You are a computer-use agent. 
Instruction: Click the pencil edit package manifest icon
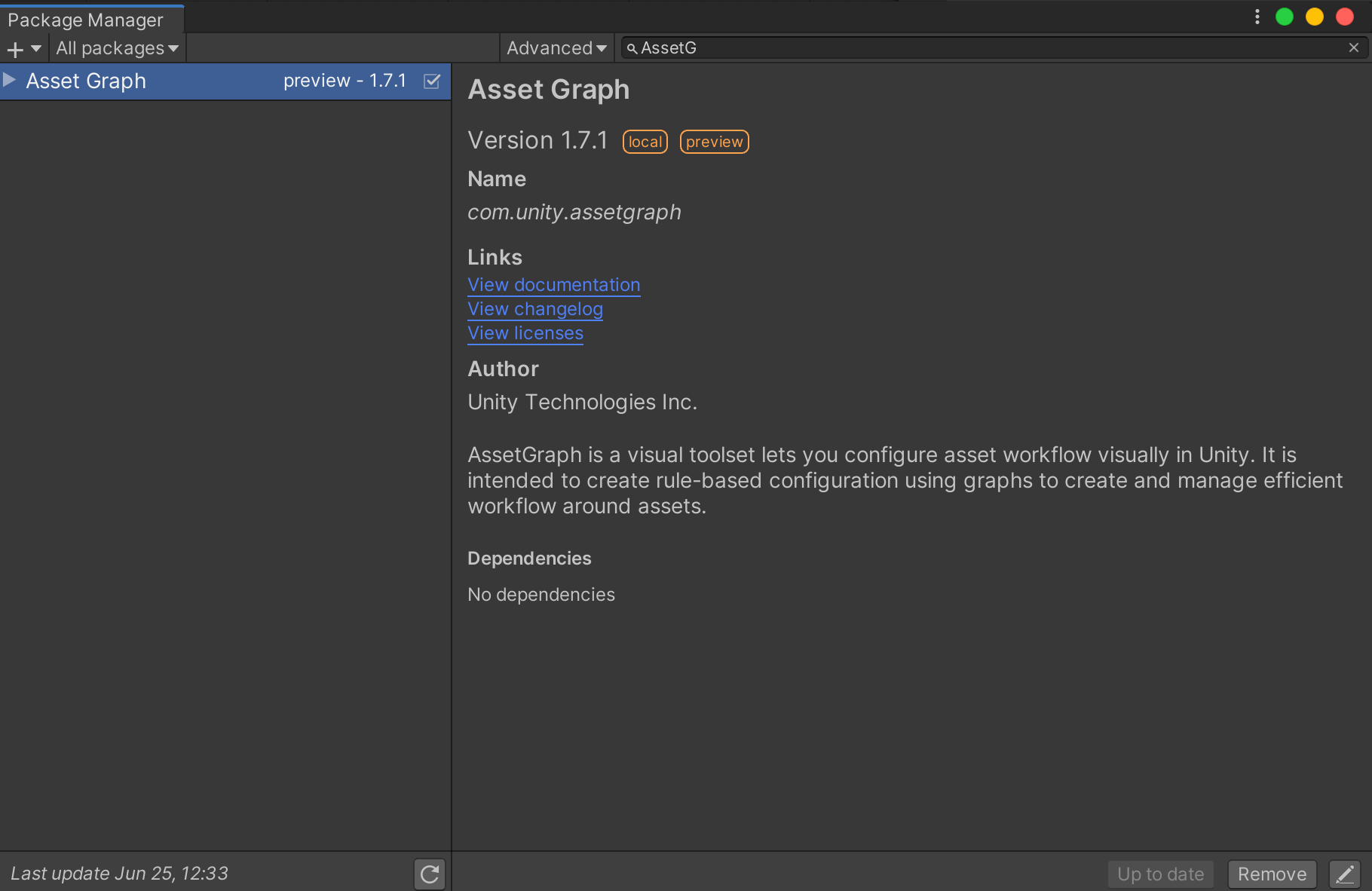1345,874
